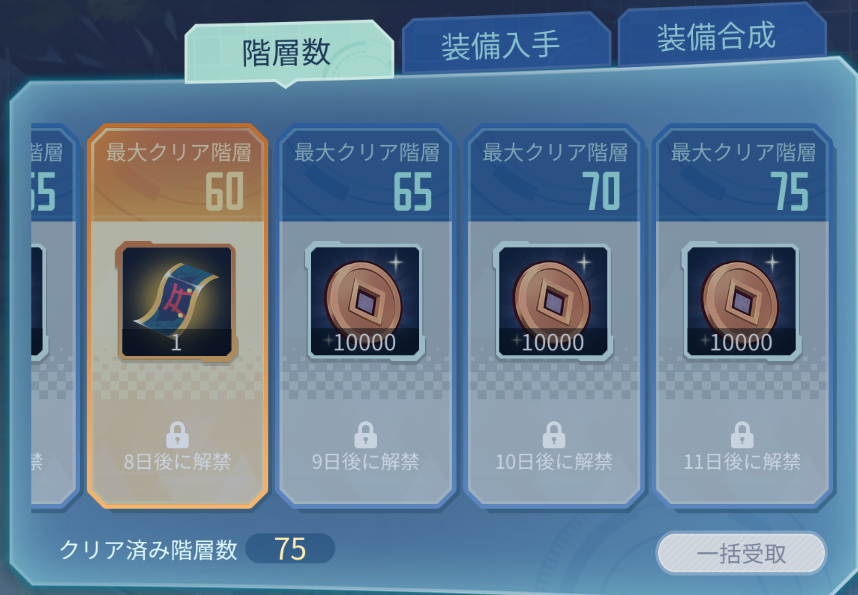Click the クリア済み階層数 value 75

(290, 548)
